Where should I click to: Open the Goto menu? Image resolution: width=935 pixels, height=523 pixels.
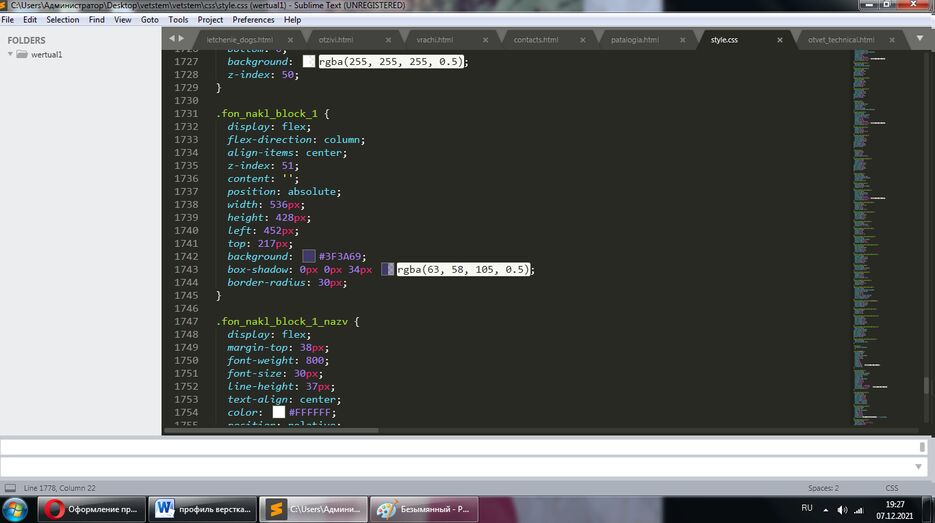click(x=150, y=20)
